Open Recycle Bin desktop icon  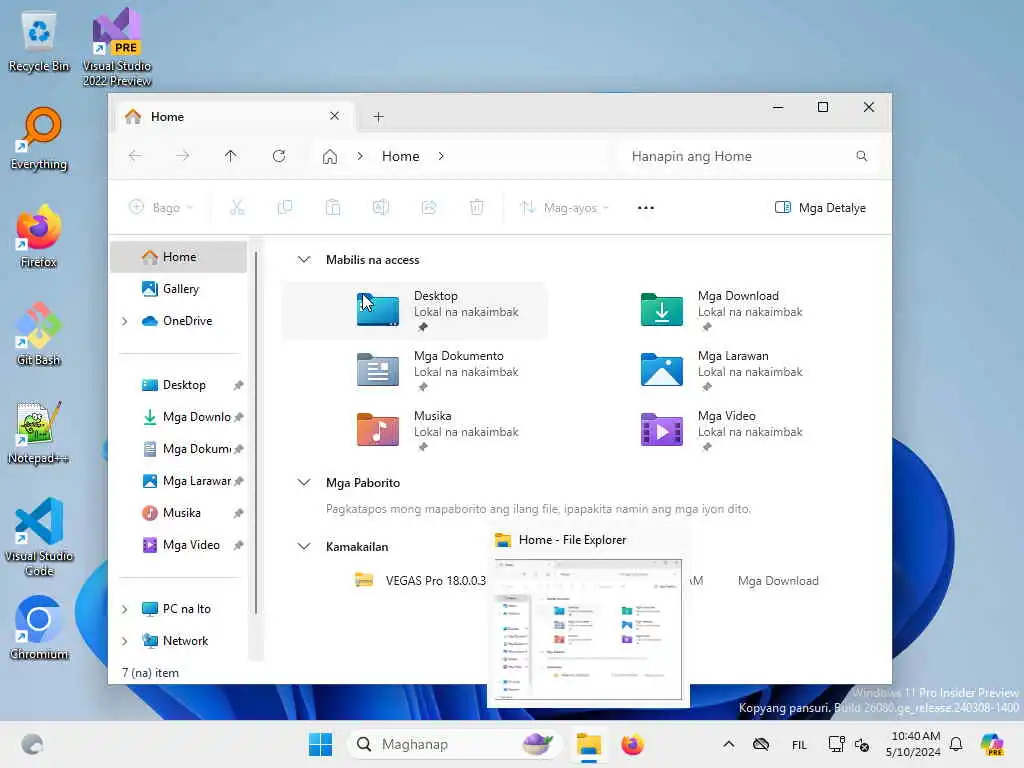pos(39,42)
